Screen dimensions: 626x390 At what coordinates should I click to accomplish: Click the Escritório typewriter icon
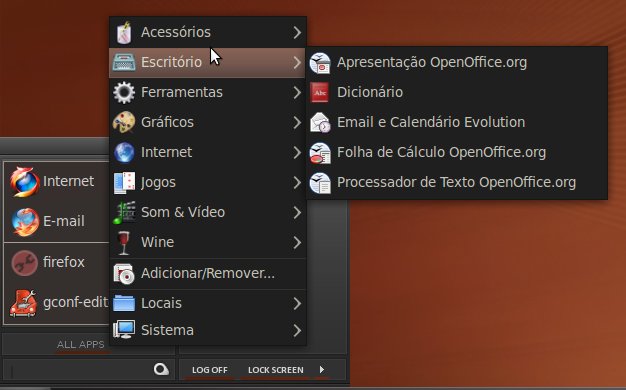click(x=124, y=62)
